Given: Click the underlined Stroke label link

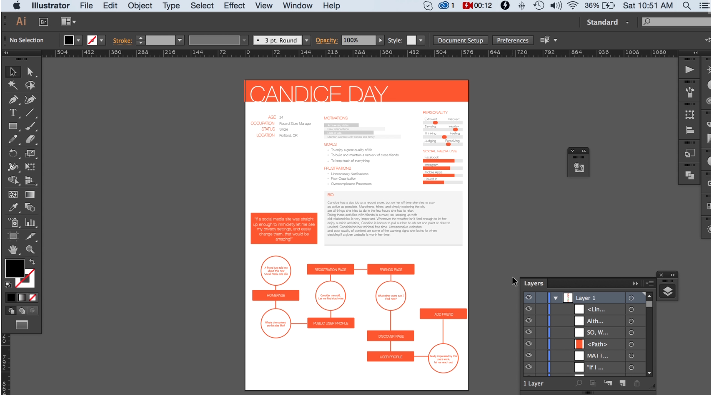Looking at the screenshot, I should [x=122, y=40].
